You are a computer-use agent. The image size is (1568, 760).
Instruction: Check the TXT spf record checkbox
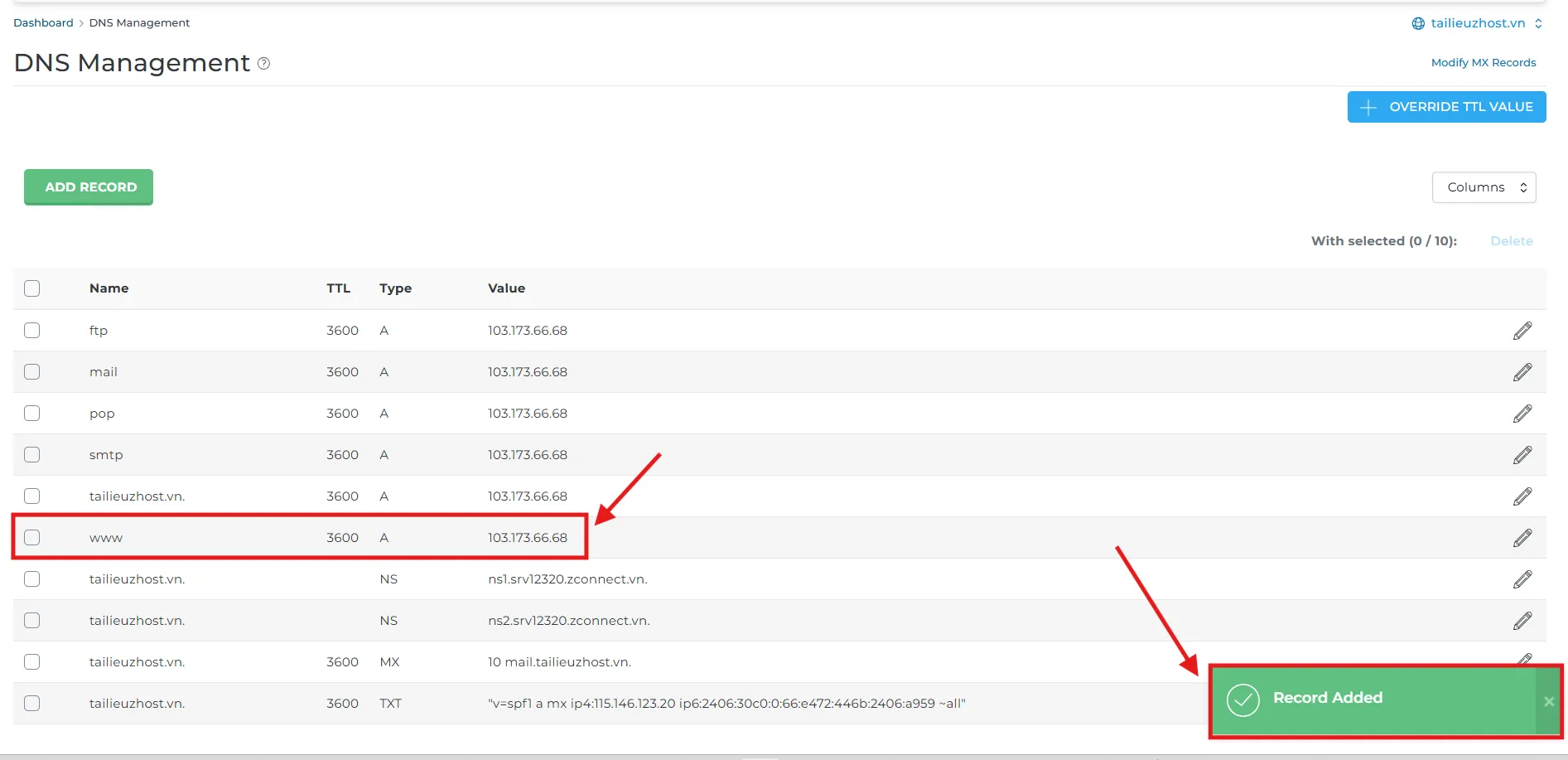point(32,703)
